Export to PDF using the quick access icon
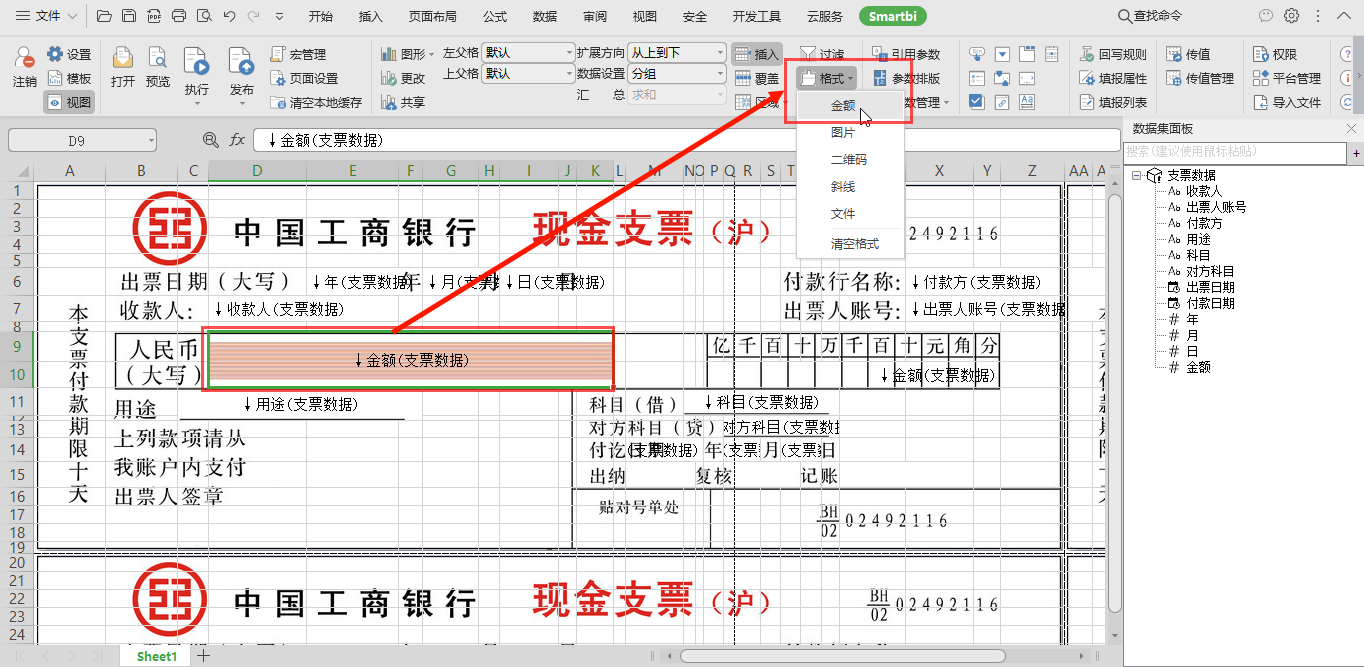The image size is (1364, 667). (154, 16)
